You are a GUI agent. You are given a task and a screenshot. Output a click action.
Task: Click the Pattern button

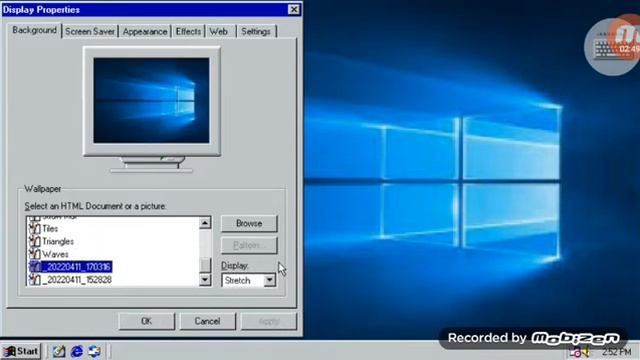coord(249,245)
